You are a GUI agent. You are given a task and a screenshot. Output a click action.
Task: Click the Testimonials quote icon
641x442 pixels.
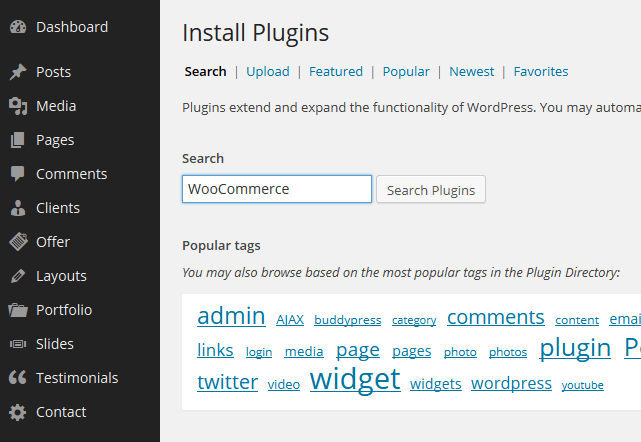[x=17, y=378]
